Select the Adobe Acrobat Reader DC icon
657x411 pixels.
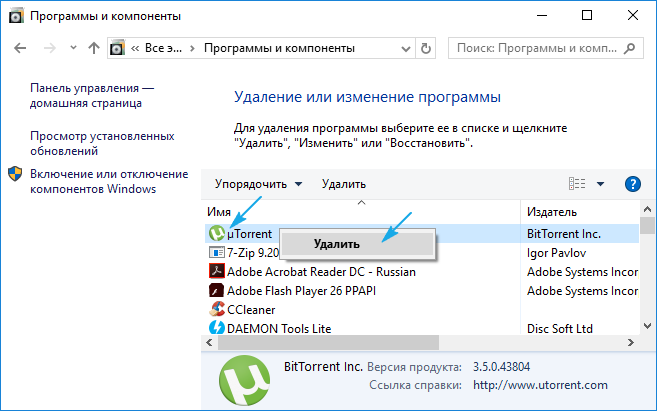[216, 271]
